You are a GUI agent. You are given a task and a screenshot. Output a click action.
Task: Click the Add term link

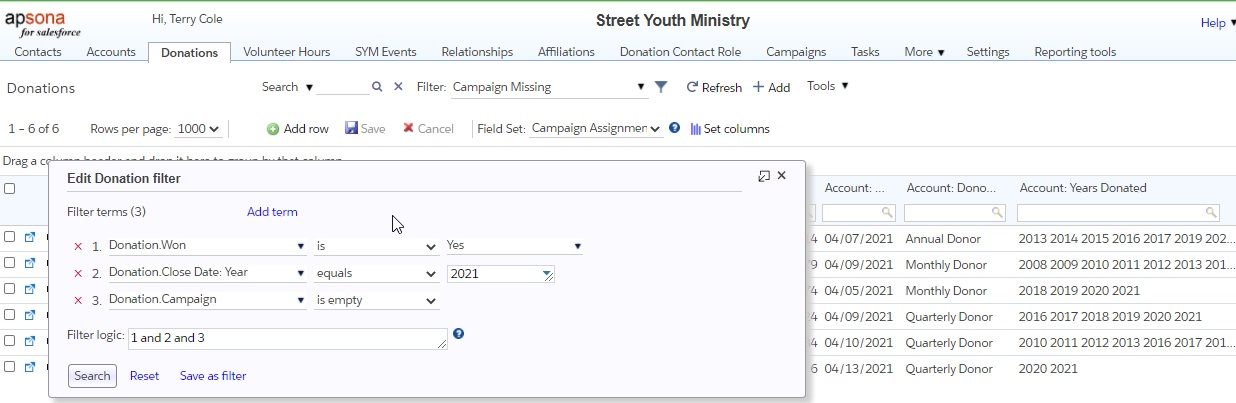272,212
